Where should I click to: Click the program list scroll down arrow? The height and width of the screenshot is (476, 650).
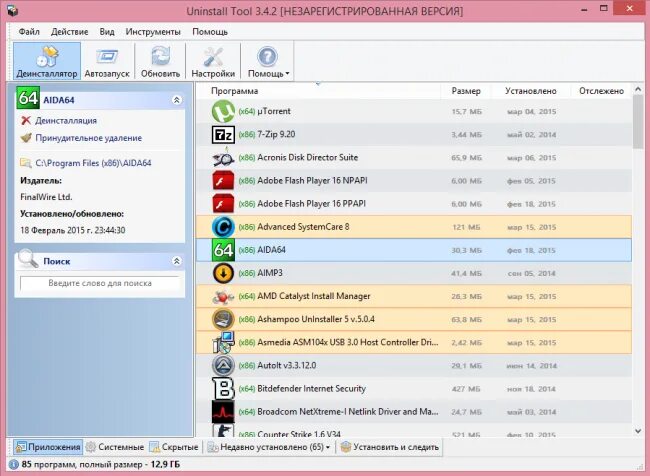pos(638,431)
